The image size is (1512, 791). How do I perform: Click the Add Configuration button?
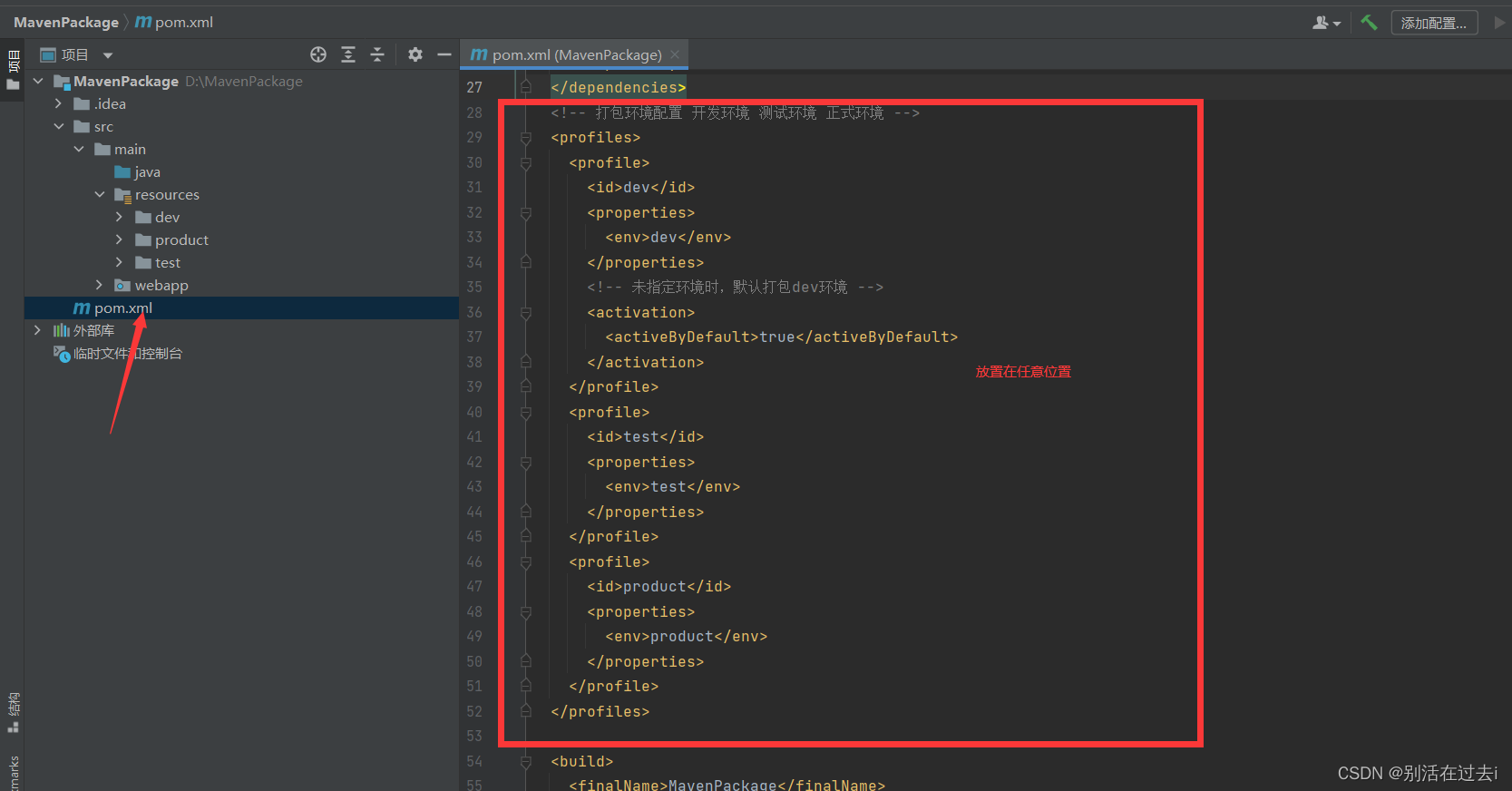click(x=1433, y=23)
